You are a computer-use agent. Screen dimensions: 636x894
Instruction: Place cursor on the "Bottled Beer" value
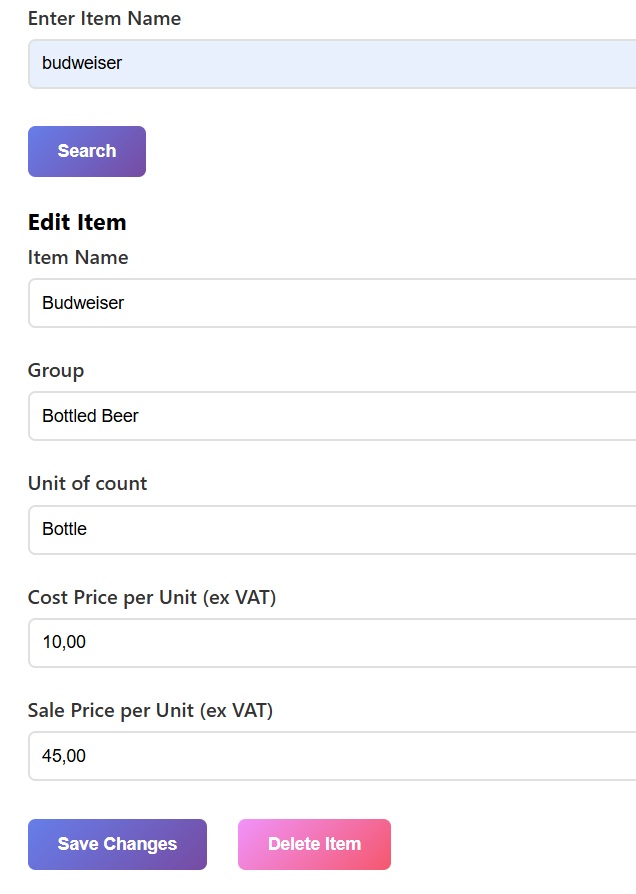click(x=90, y=416)
